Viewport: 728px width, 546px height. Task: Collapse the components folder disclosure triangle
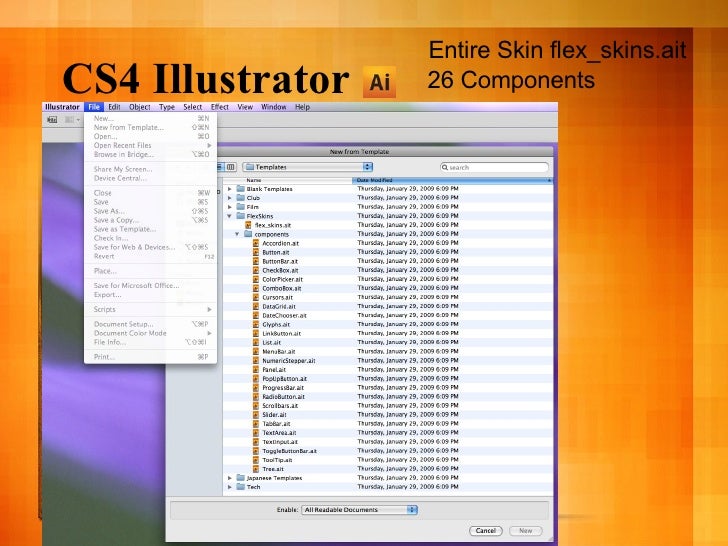tap(237, 234)
